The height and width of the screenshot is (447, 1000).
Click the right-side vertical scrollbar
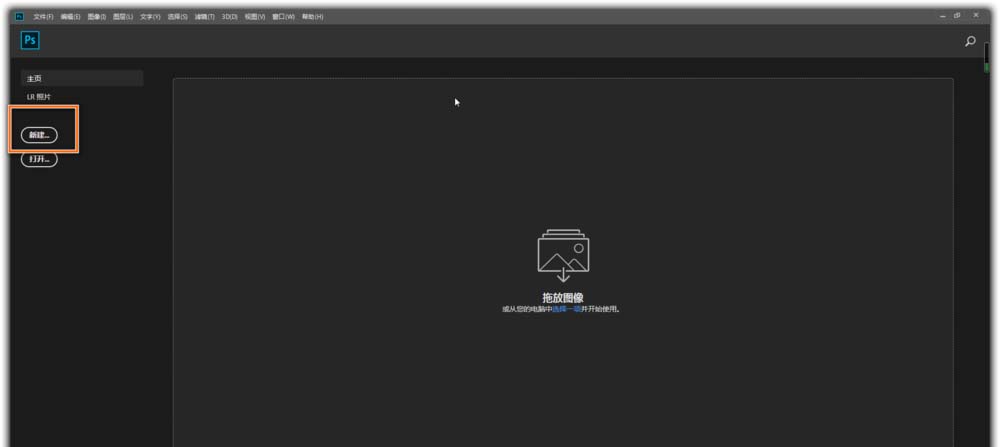tap(987, 57)
